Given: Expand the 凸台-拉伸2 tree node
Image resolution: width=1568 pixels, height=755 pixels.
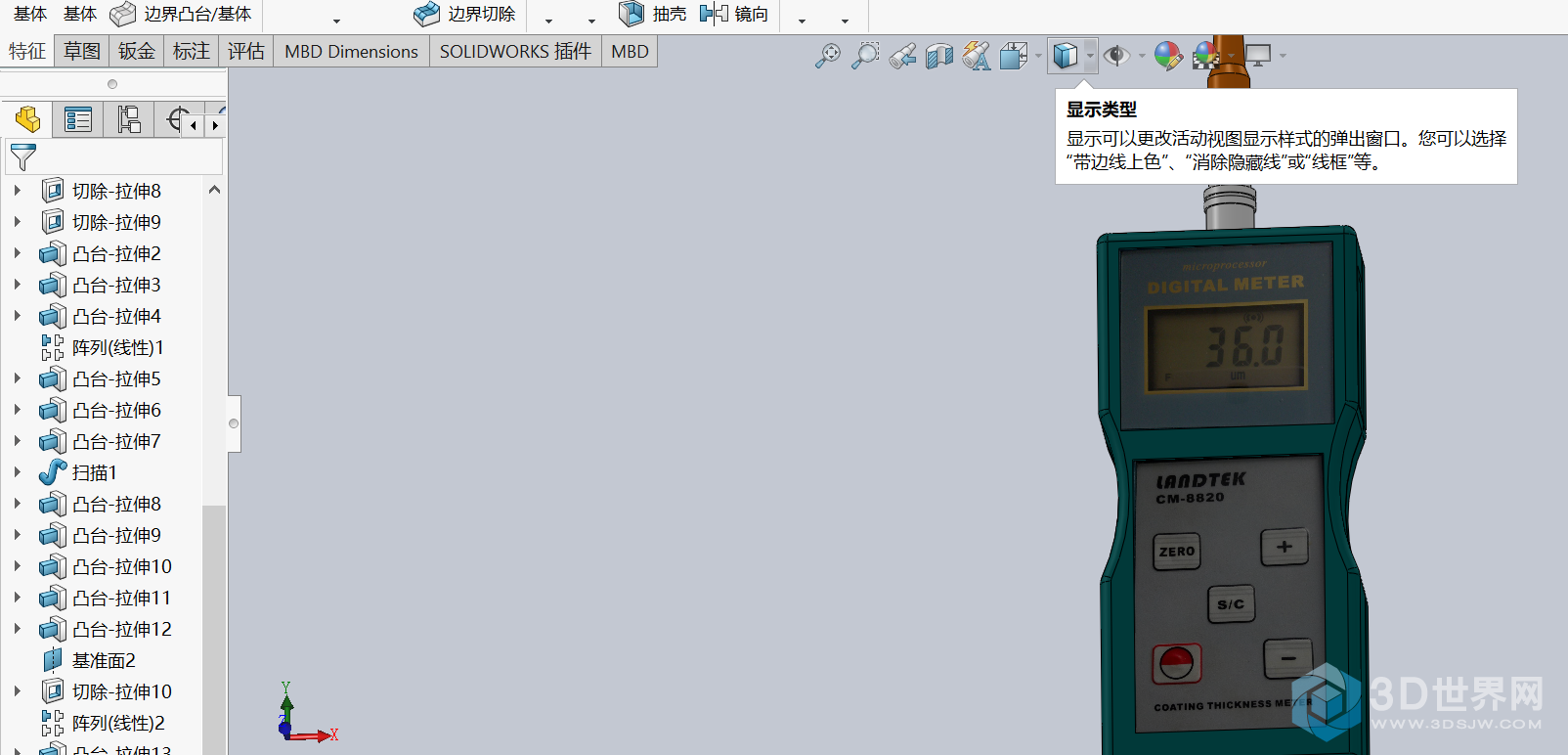Looking at the screenshot, I should pos(18,253).
